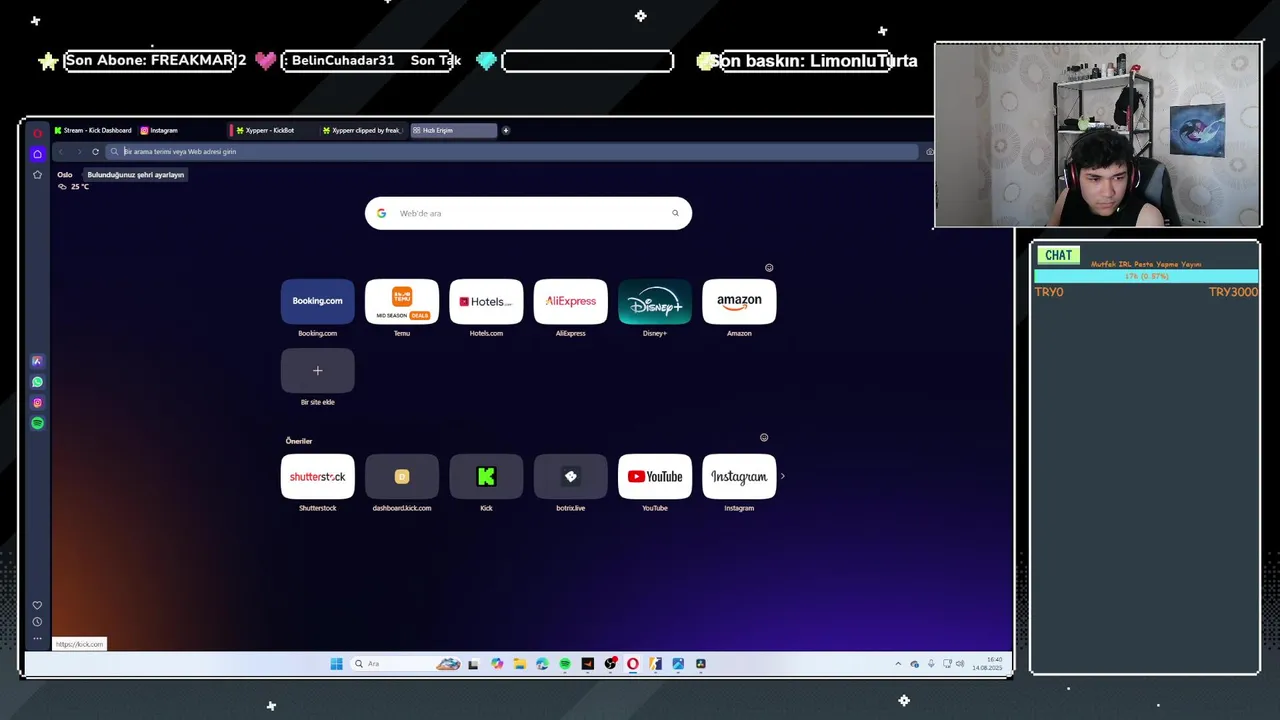Click the address bar input field
This screenshot has height=720, width=1280.
[512, 152]
